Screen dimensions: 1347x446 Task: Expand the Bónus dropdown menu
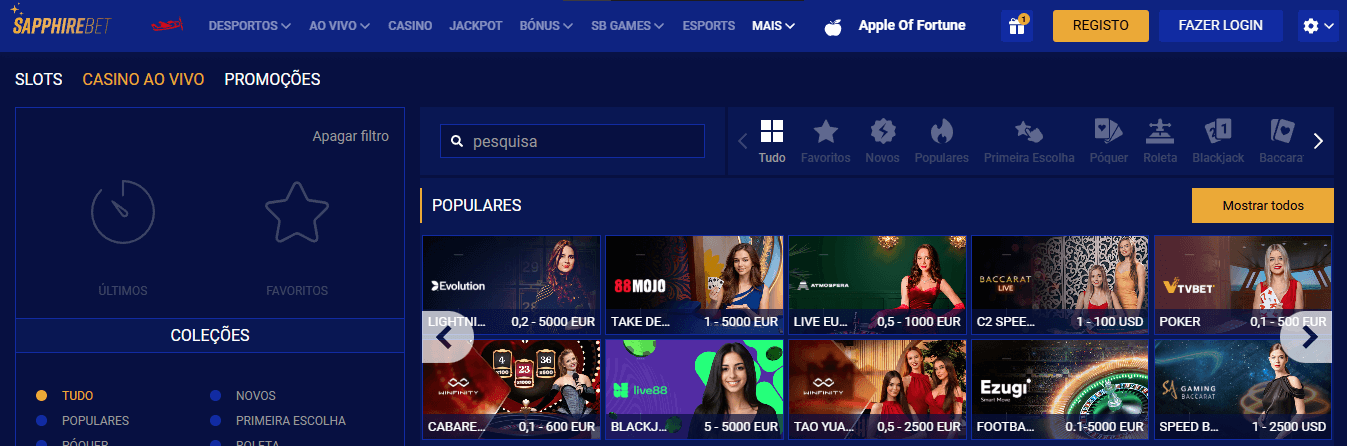(547, 26)
